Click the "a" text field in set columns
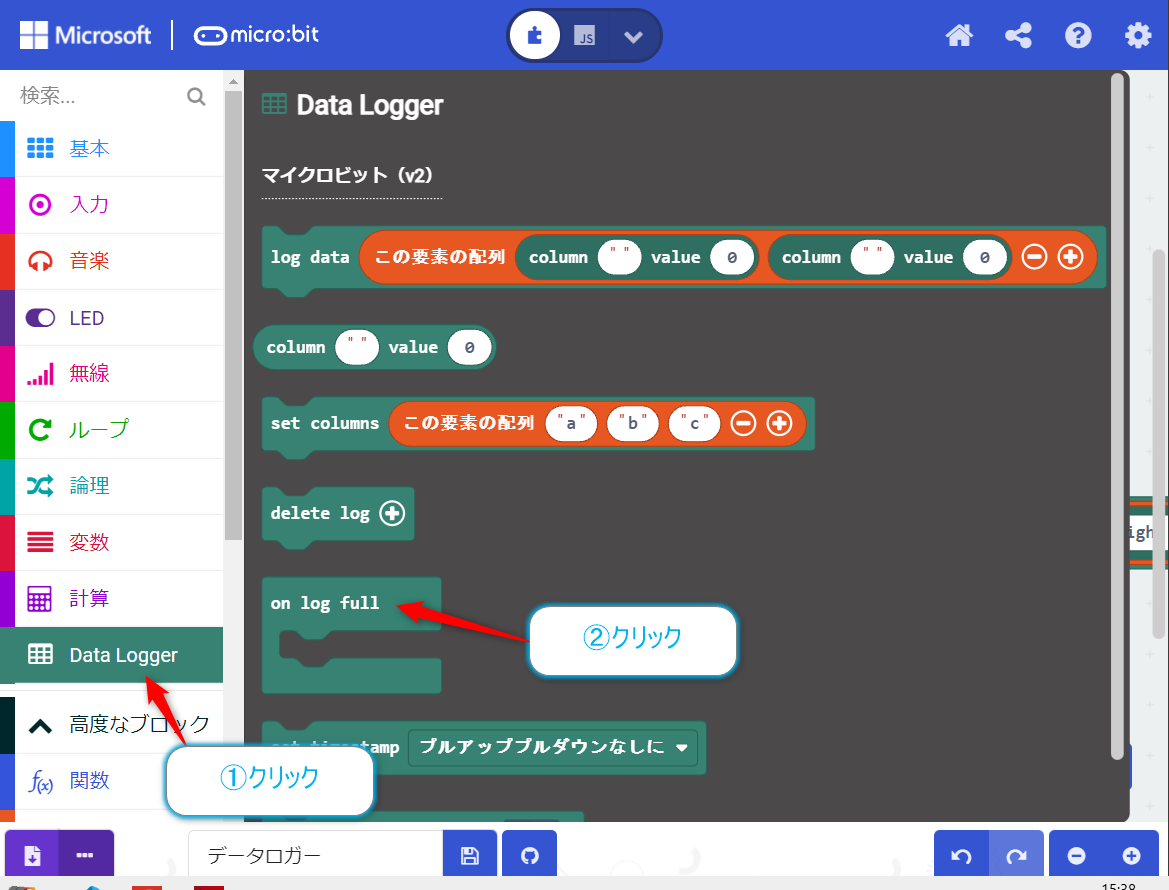The width and height of the screenshot is (1169, 890). point(571,423)
